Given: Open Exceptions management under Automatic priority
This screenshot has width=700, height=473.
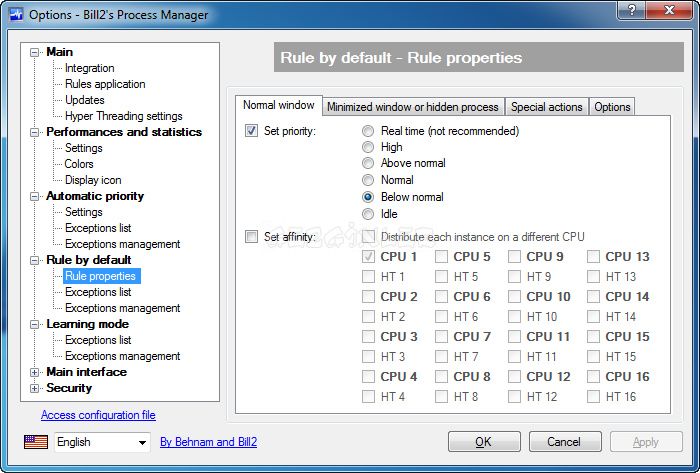Looking at the screenshot, I should (x=122, y=244).
